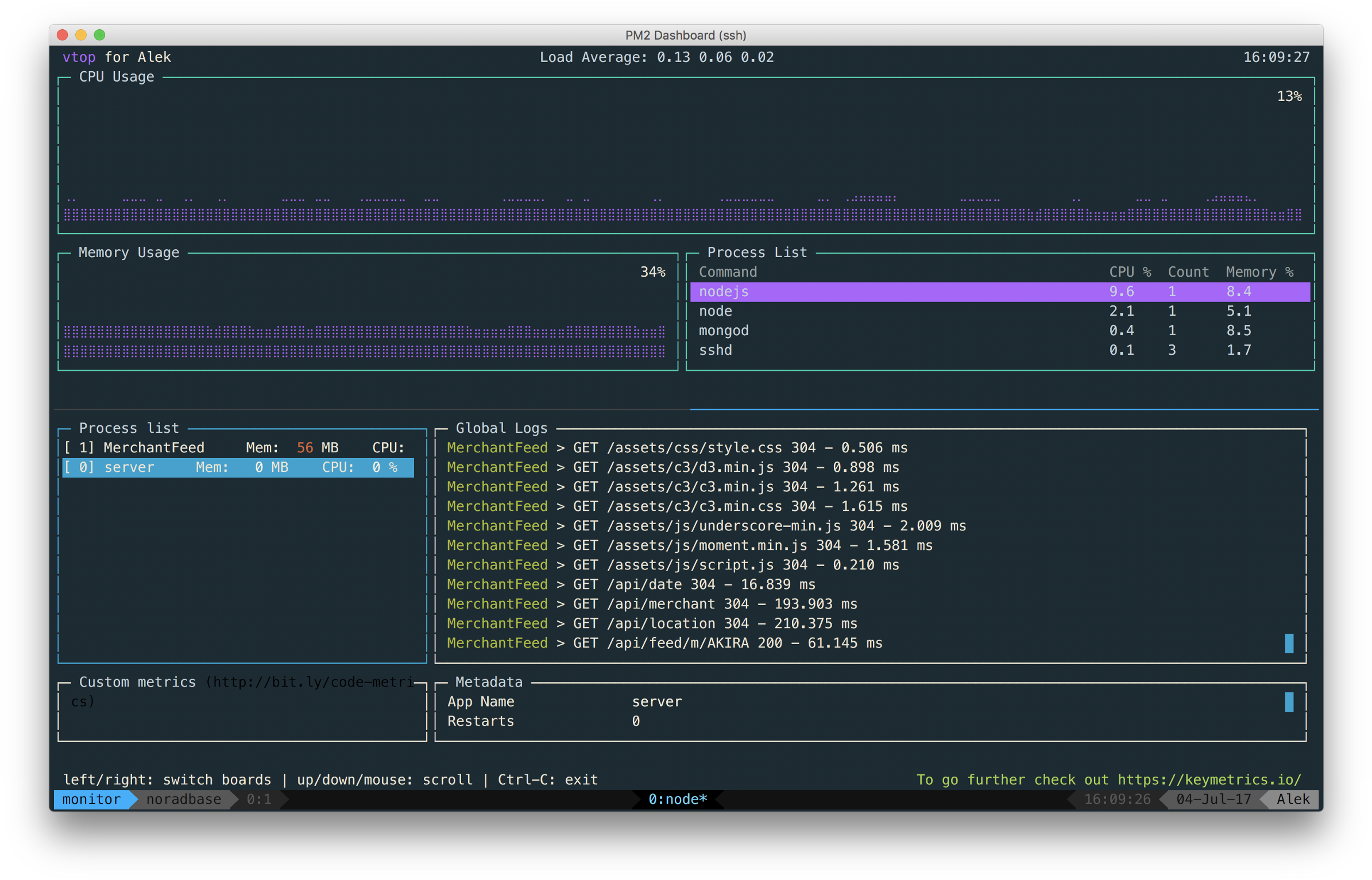Viewport: 1372px width, 880px height.
Task: Click the 0:node* window indicator
Action: pos(677,799)
